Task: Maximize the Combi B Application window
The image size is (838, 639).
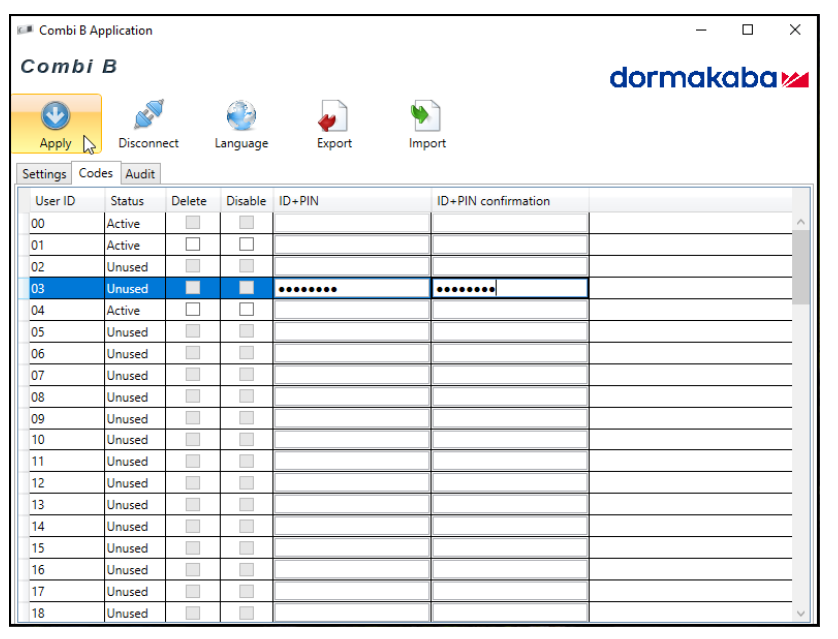Action: click(748, 30)
